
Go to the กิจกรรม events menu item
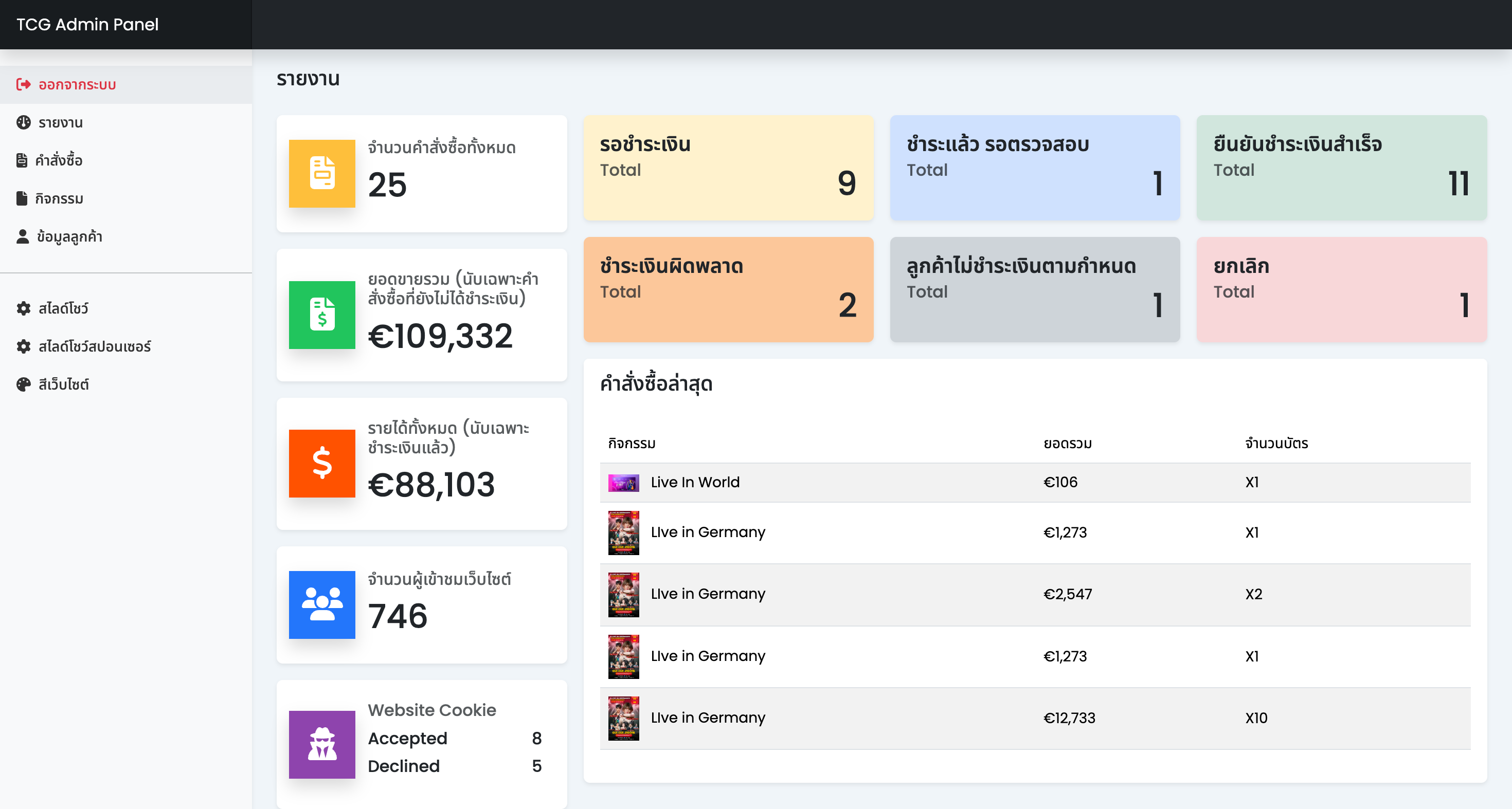59,198
